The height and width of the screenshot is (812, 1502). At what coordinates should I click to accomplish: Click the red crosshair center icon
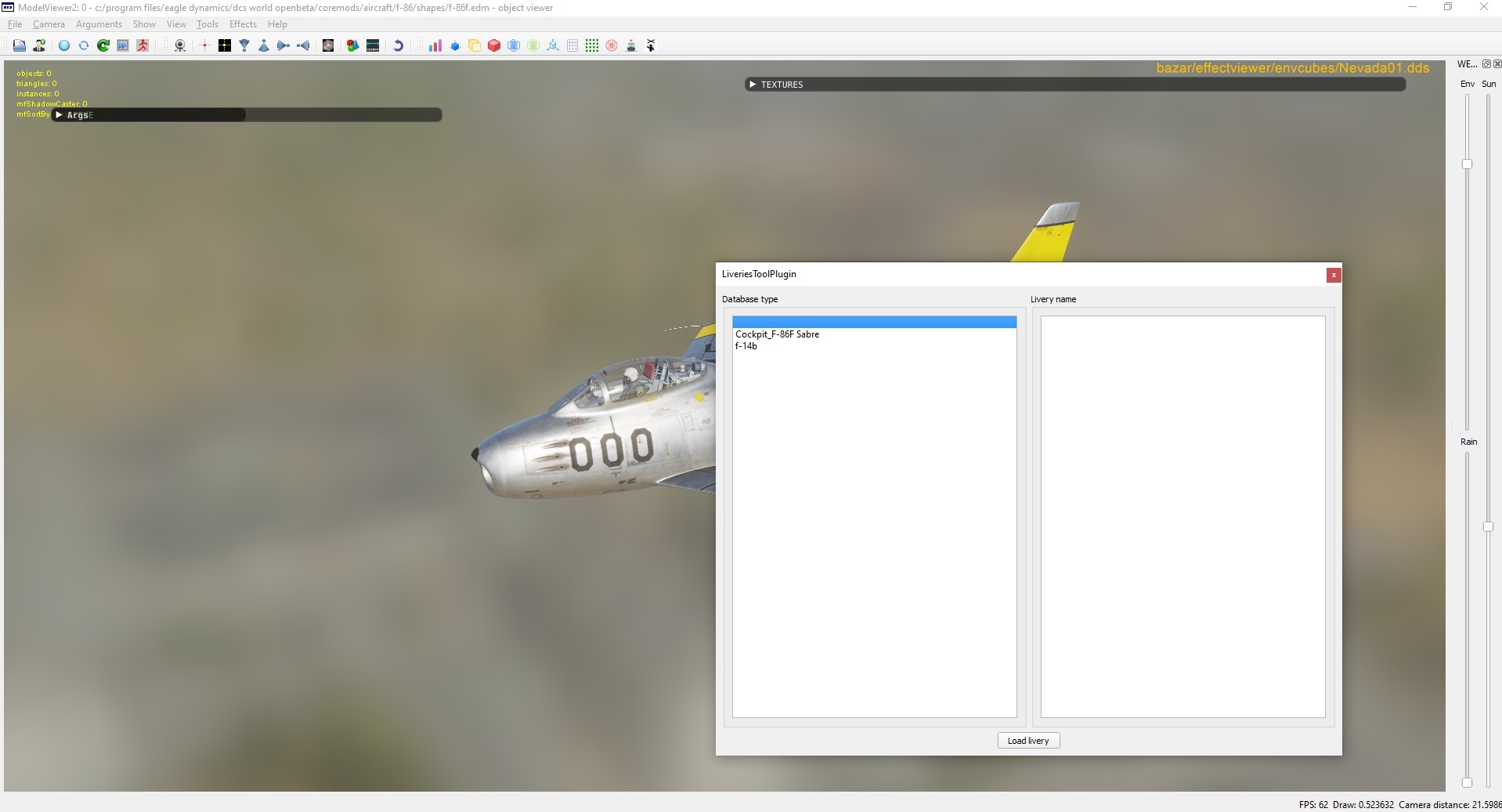click(204, 45)
